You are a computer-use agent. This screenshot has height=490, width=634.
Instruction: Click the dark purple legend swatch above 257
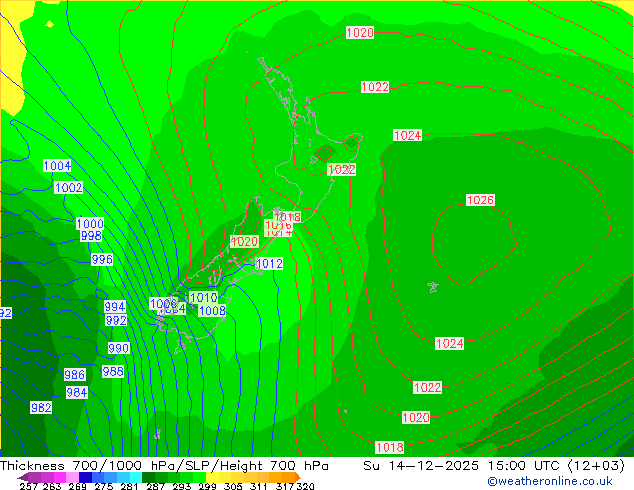(x=25, y=477)
